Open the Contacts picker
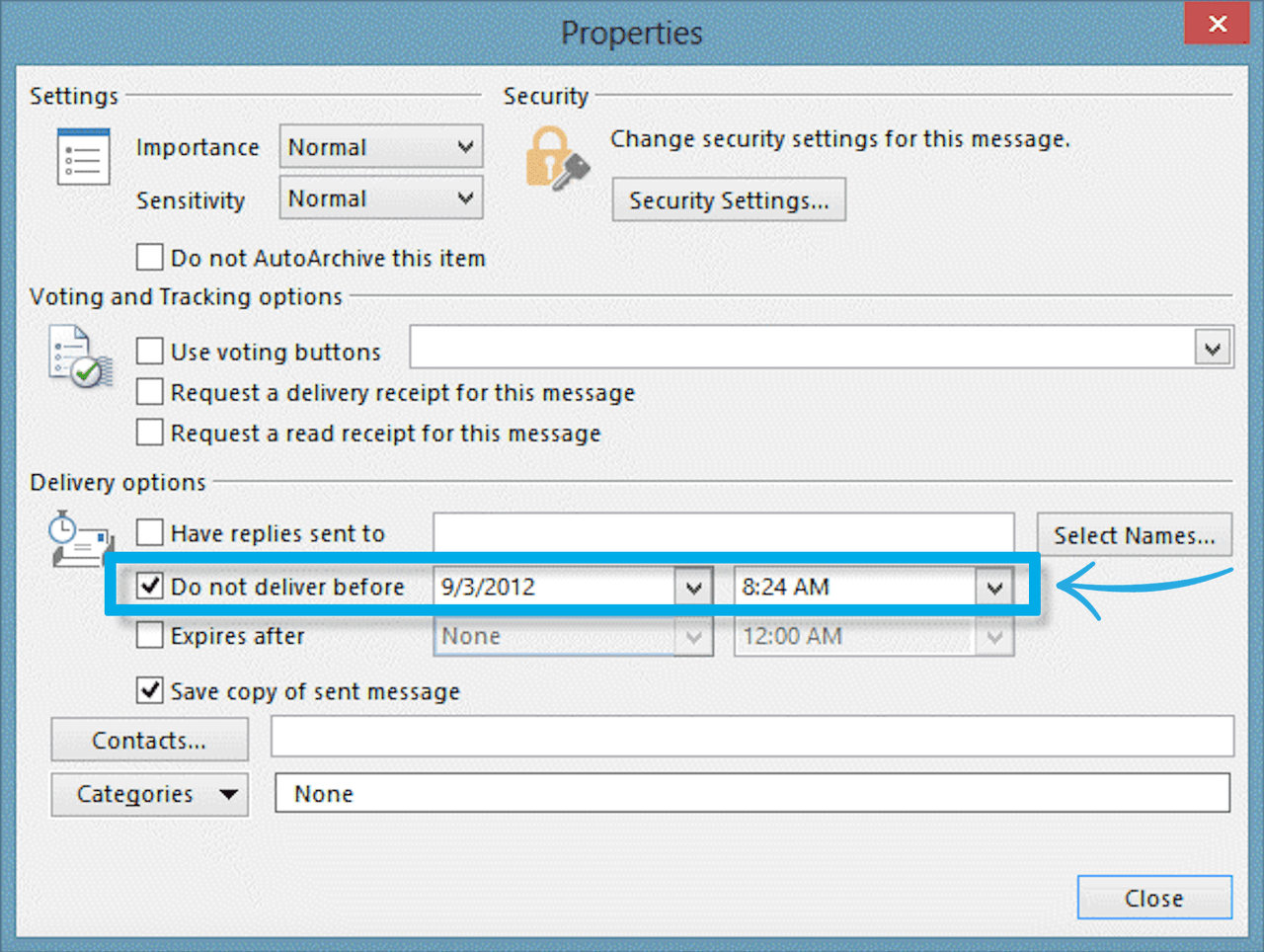The image size is (1264, 952). (x=149, y=739)
